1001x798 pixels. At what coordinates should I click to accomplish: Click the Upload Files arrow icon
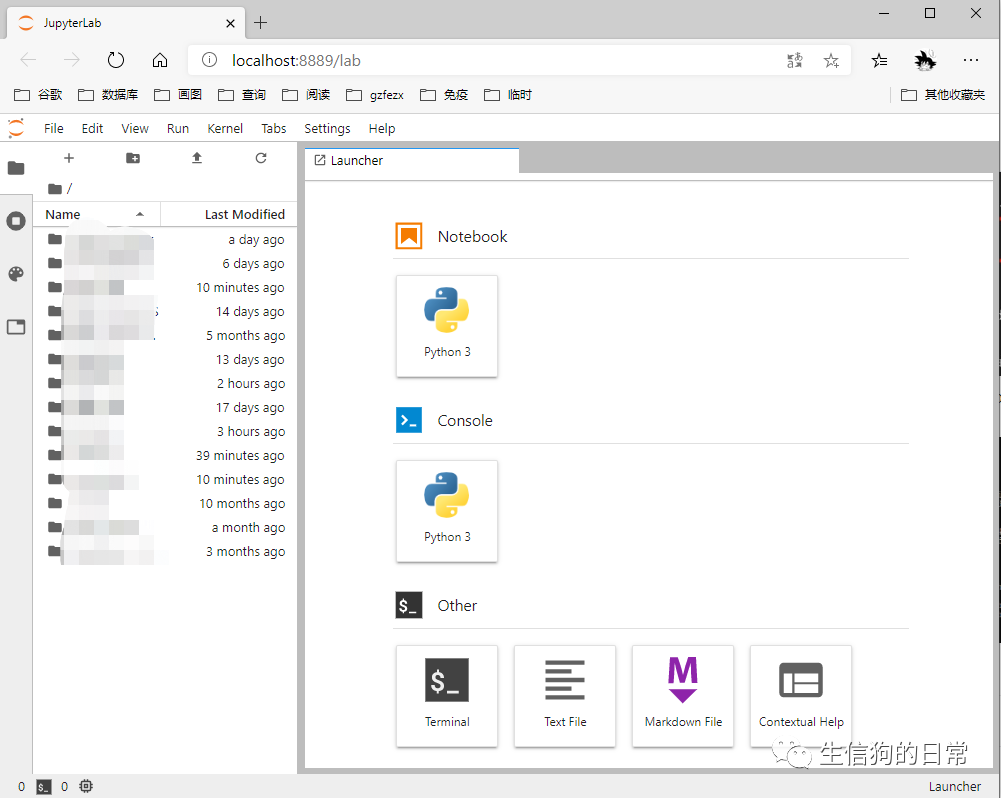pyautogui.click(x=197, y=158)
